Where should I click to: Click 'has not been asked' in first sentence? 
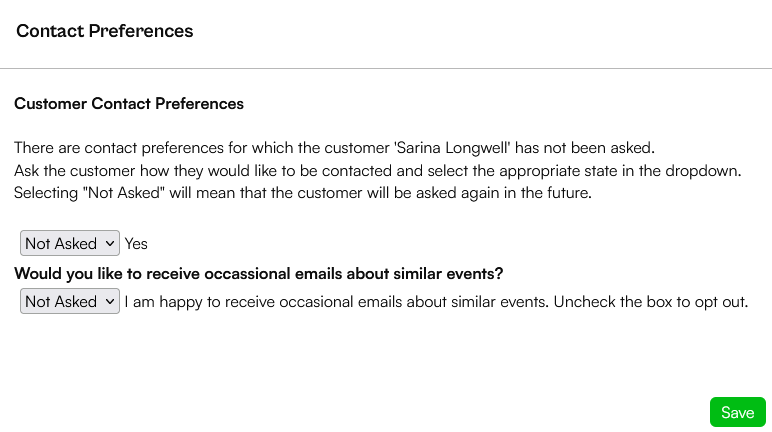coord(585,148)
